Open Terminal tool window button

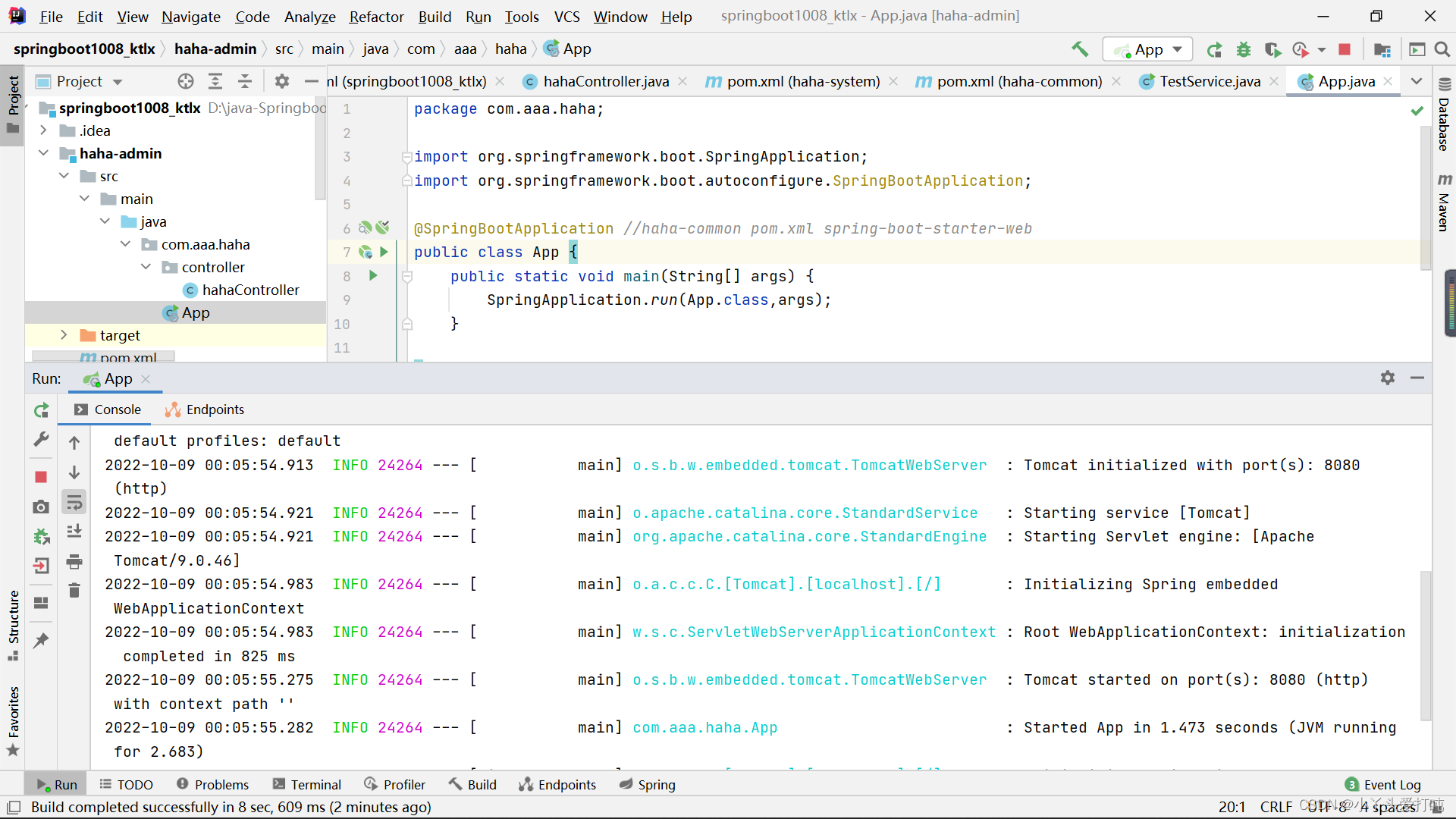pos(308,784)
